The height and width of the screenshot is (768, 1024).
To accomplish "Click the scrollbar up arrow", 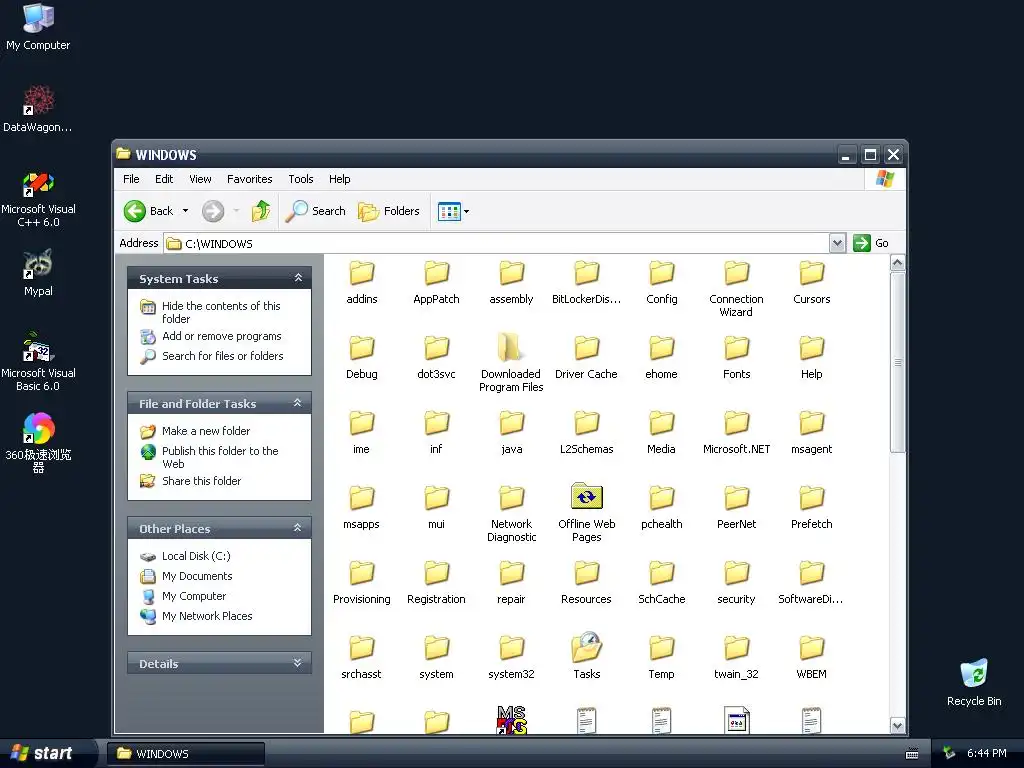I will pos(898,263).
